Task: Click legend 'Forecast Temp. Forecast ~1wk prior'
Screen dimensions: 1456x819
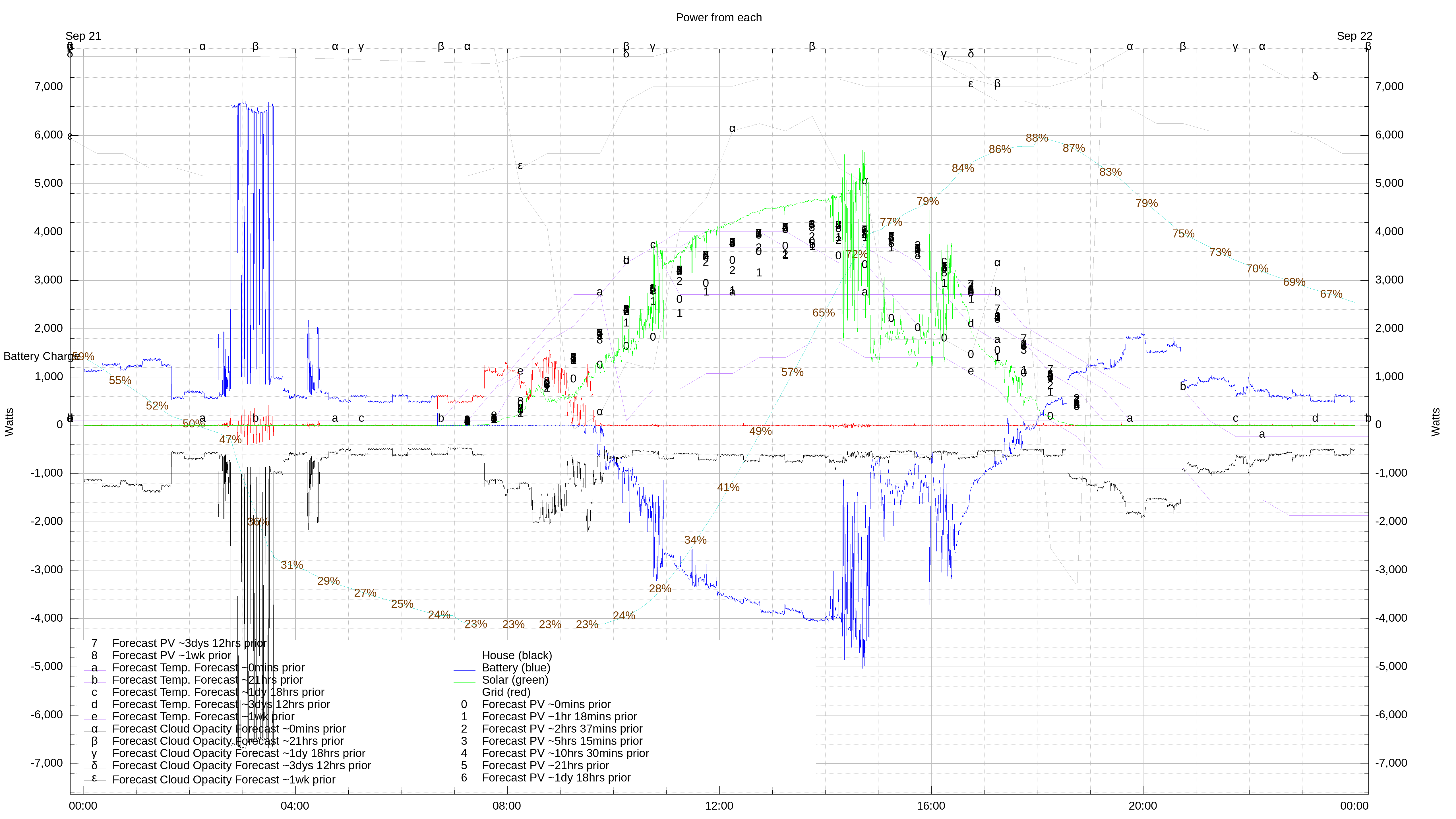Action: tap(204, 717)
